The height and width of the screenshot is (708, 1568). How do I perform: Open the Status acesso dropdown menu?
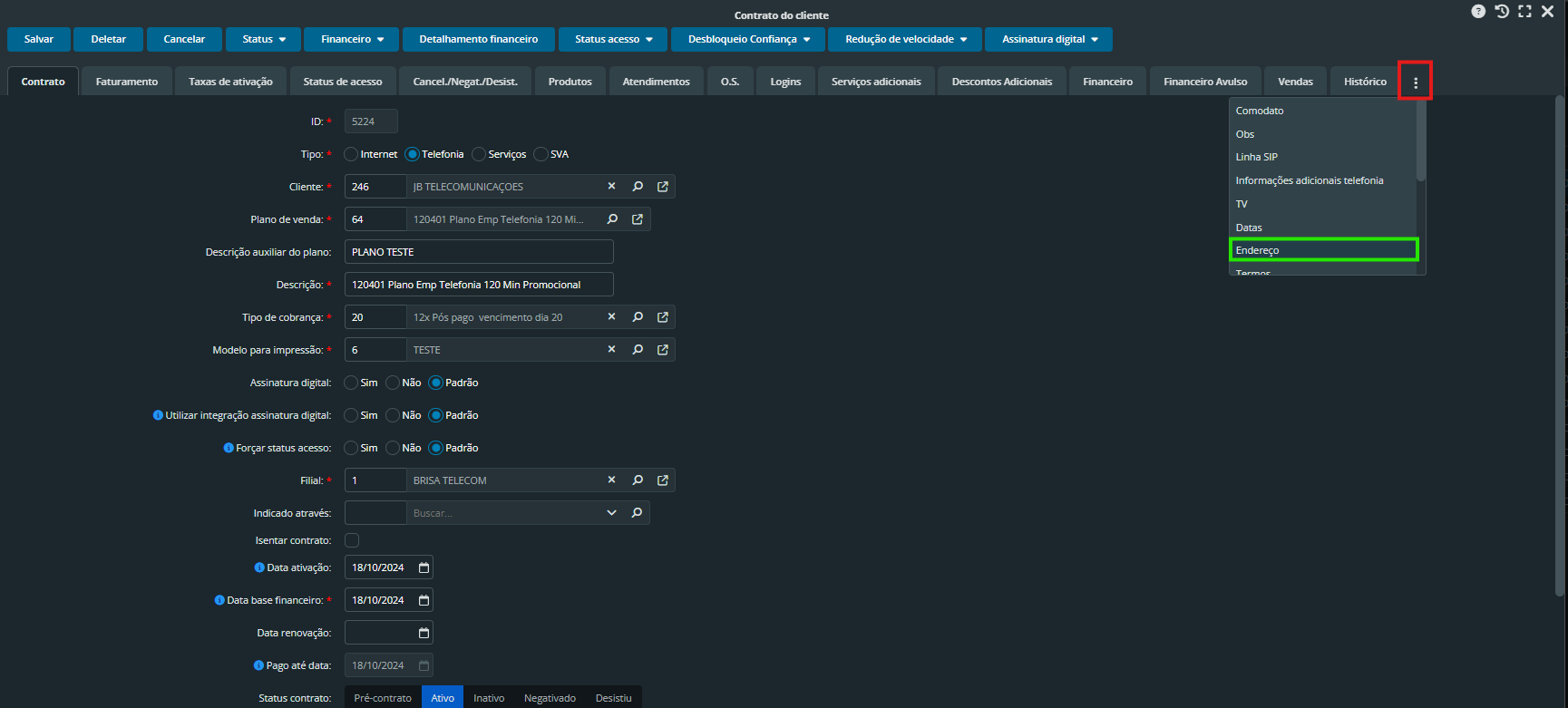point(613,39)
